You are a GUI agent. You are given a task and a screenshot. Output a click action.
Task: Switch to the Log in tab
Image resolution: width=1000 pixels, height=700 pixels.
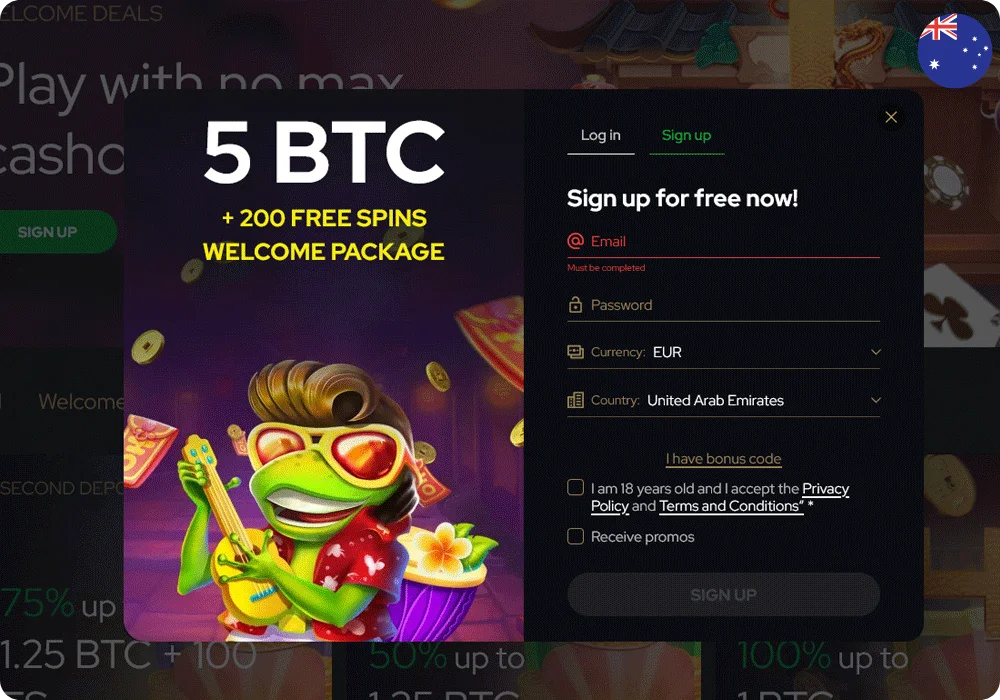tap(600, 136)
